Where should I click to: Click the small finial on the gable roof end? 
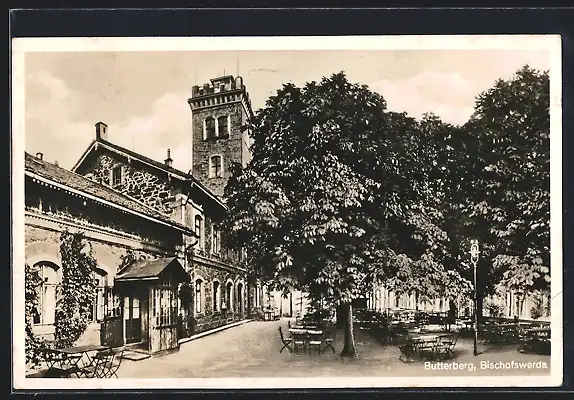click(168, 158)
